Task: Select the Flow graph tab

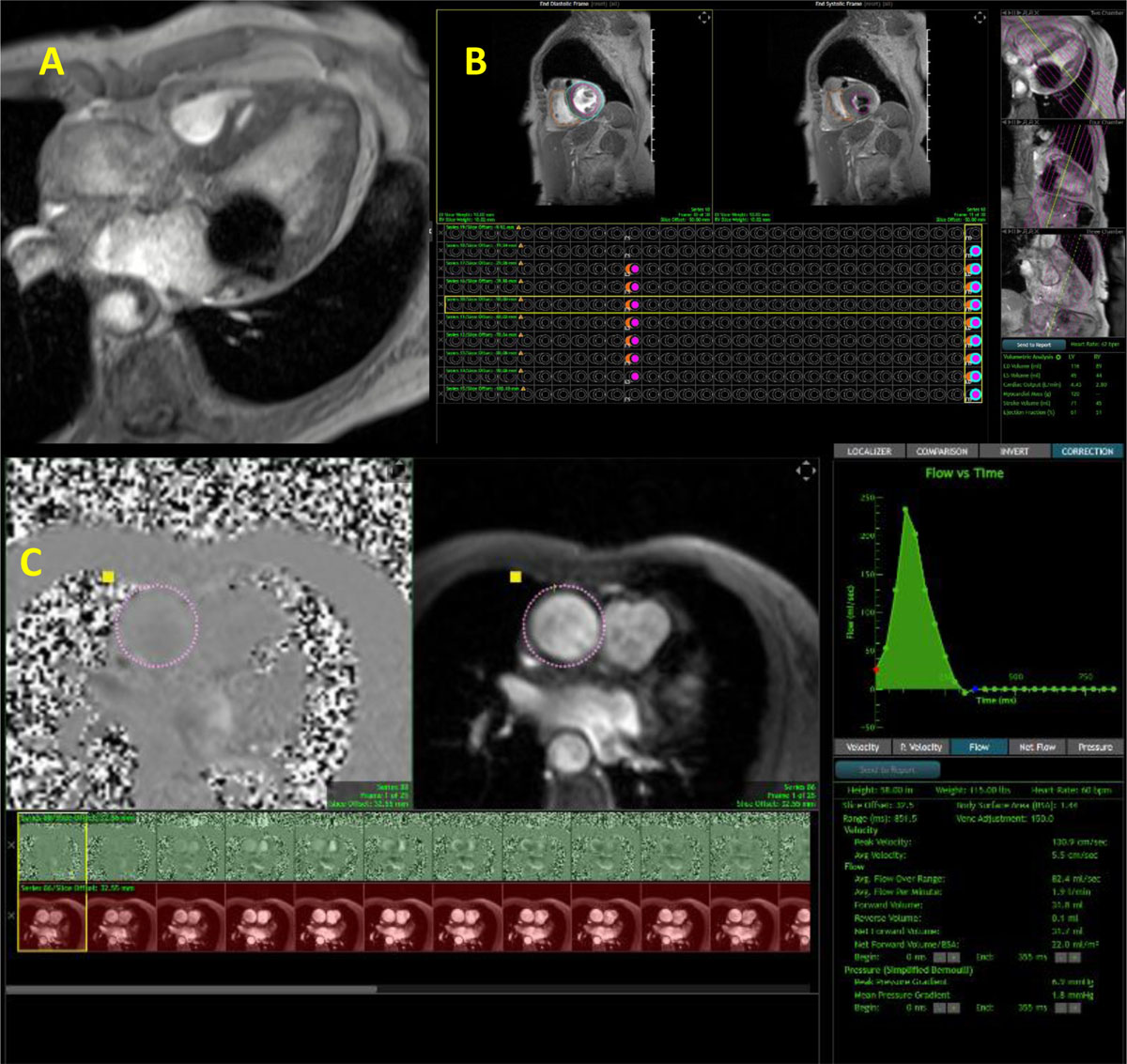Action: click(x=979, y=747)
